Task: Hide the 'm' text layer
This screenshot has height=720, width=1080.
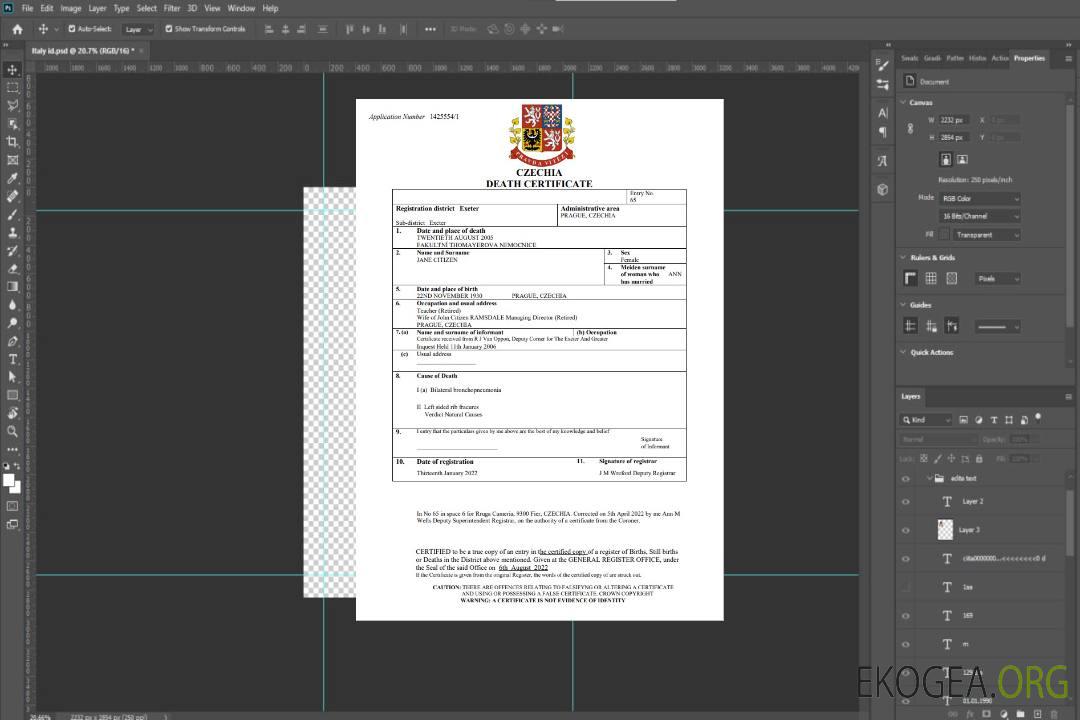Action: point(906,645)
